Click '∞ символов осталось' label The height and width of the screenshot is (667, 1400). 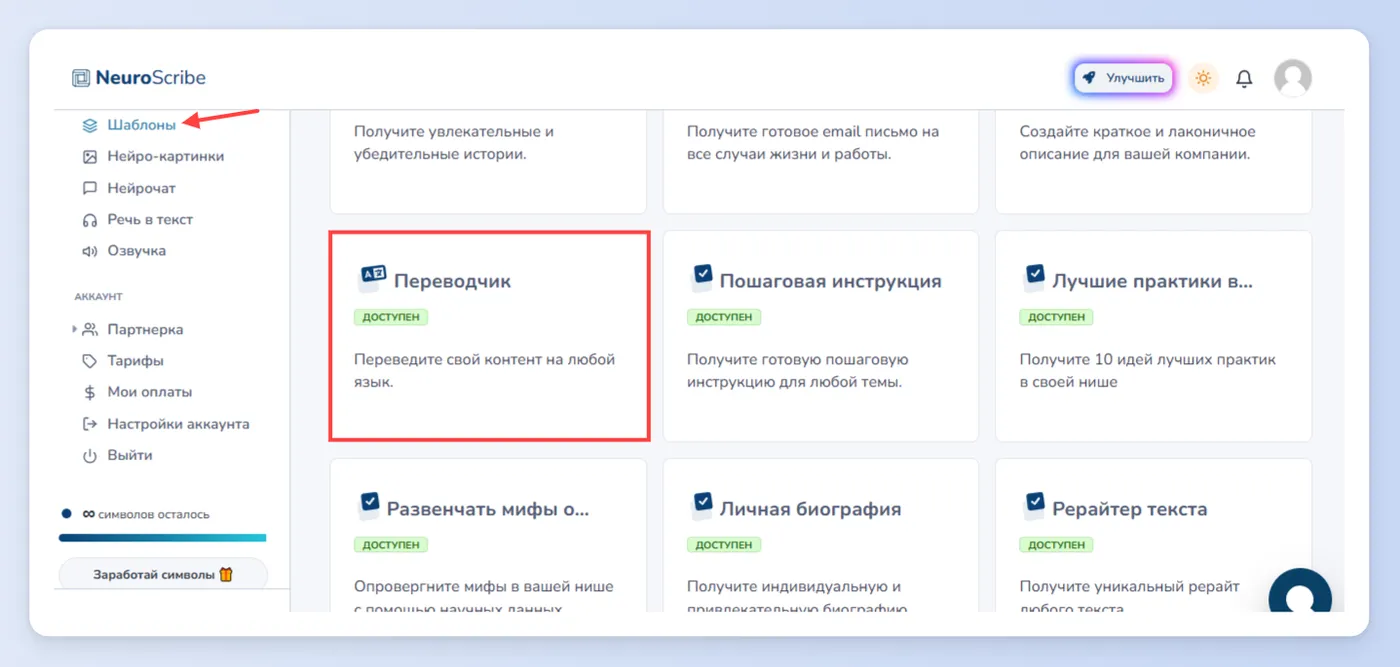[x=146, y=514]
